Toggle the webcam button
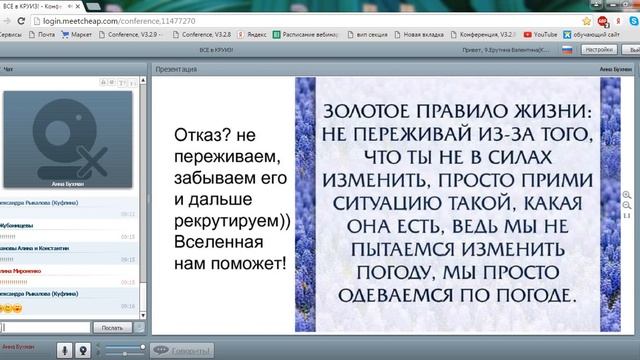The image size is (640, 360). (83, 351)
